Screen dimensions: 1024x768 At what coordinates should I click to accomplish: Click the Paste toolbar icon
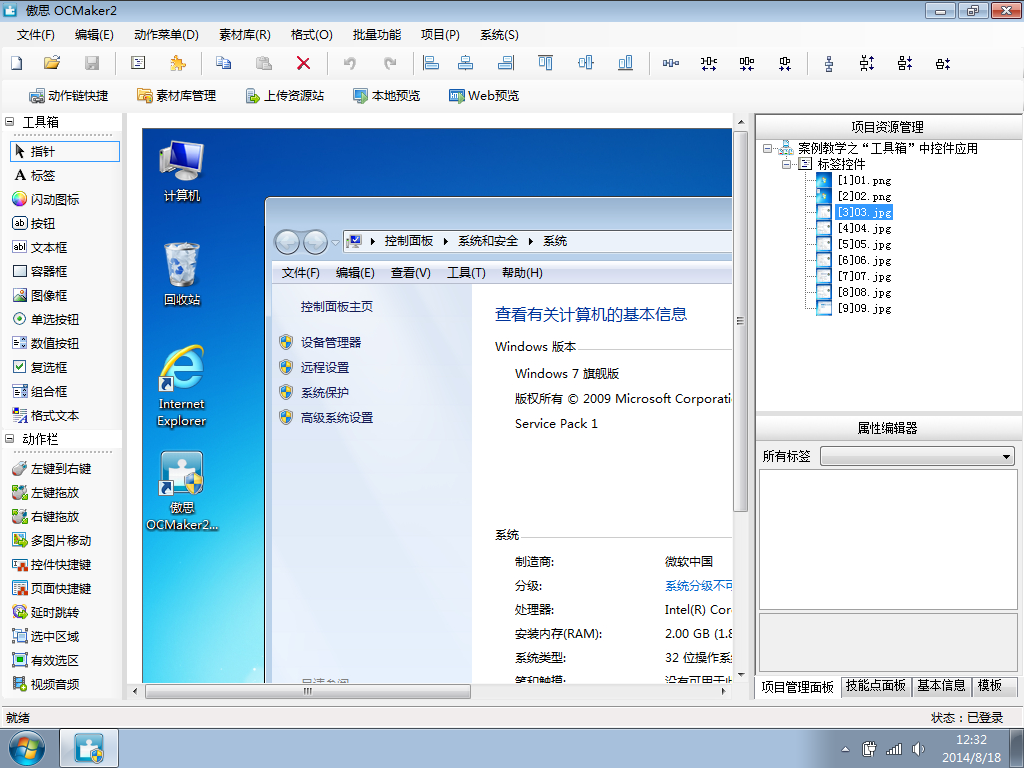pyautogui.click(x=263, y=63)
